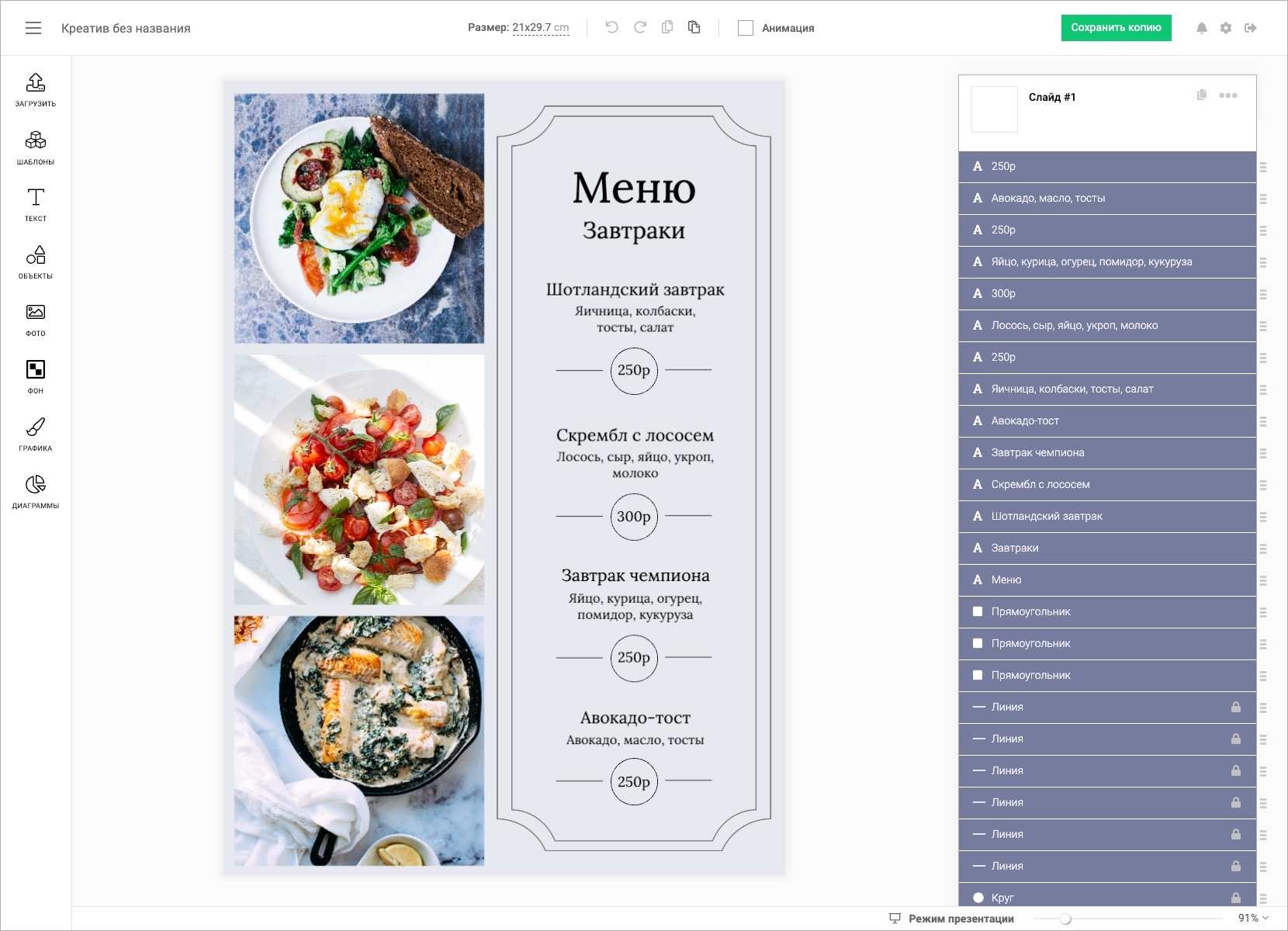Viewport: 1288px width, 931px height.
Task: Open the Graphics (Графика) panel
Action: pyautogui.click(x=36, y=434)
